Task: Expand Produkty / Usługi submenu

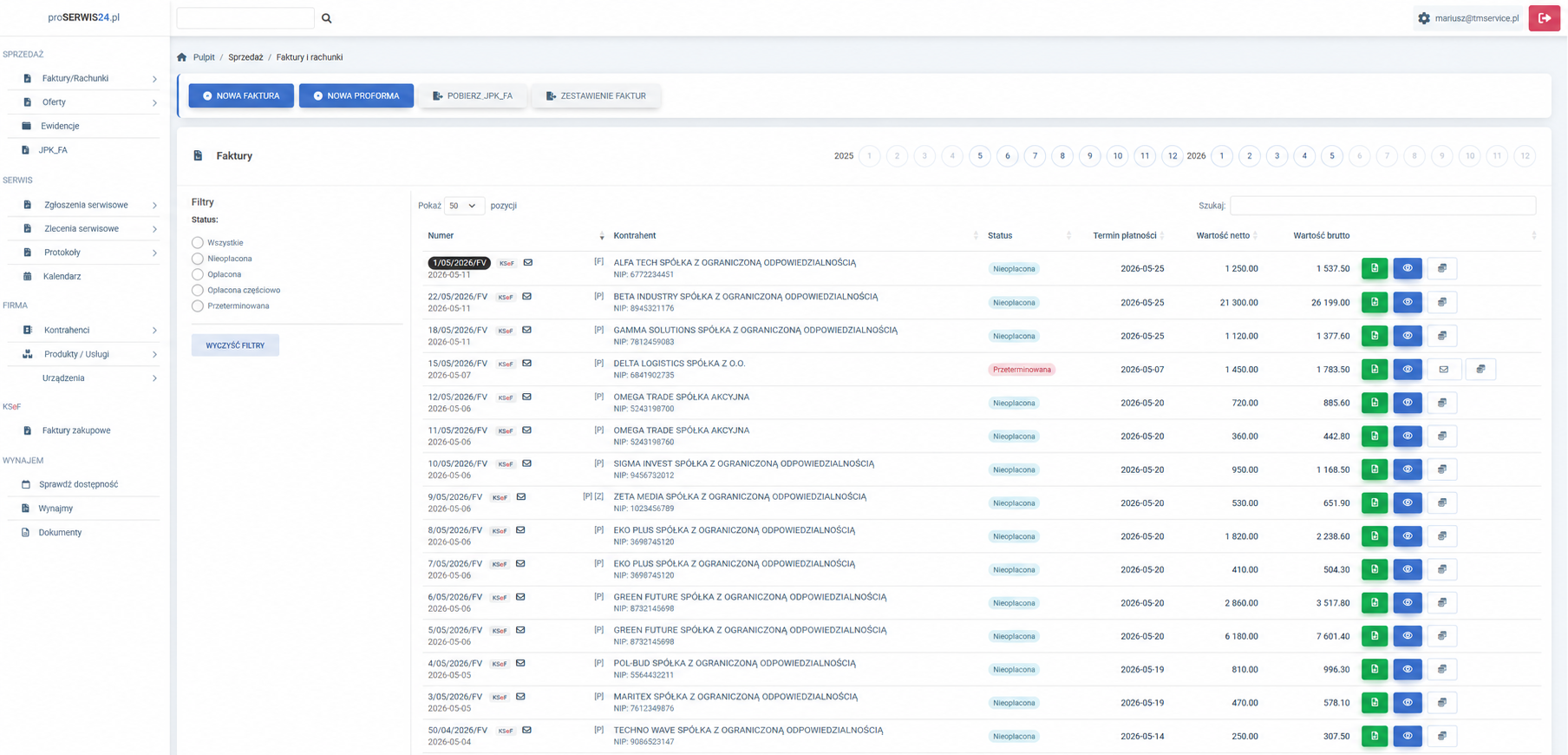Action: point(154,354)
